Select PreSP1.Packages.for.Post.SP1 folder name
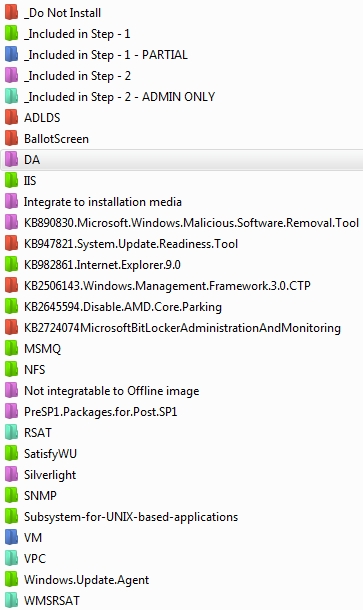 pyautogui.click(x=101, y=412)
